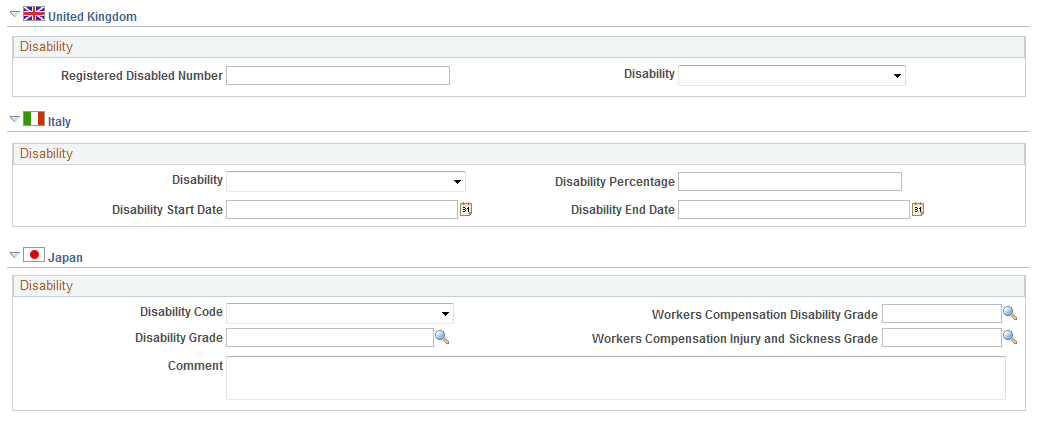Viewport: 1057px width, 423px height.
Task: Open the Disability Start Date calendar picker
Action: [x=466, y=210]
